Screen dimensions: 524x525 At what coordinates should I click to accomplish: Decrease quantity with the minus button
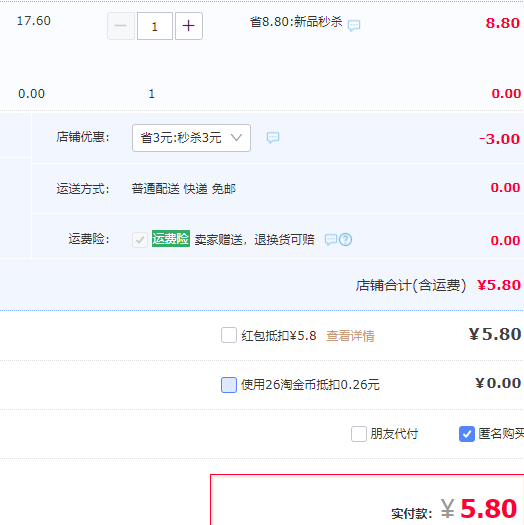click(121, 26)
